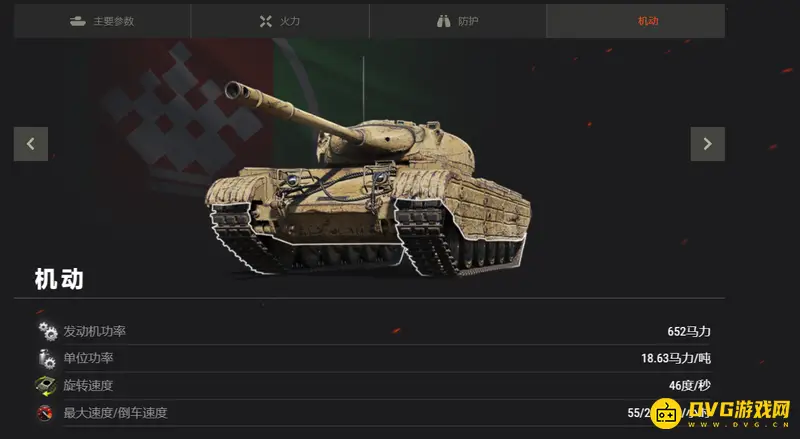The width and height of the screenshot is (800, 439).
Task: Click the green rotation icon beside 旋转速度
Action: click(46, 385)
